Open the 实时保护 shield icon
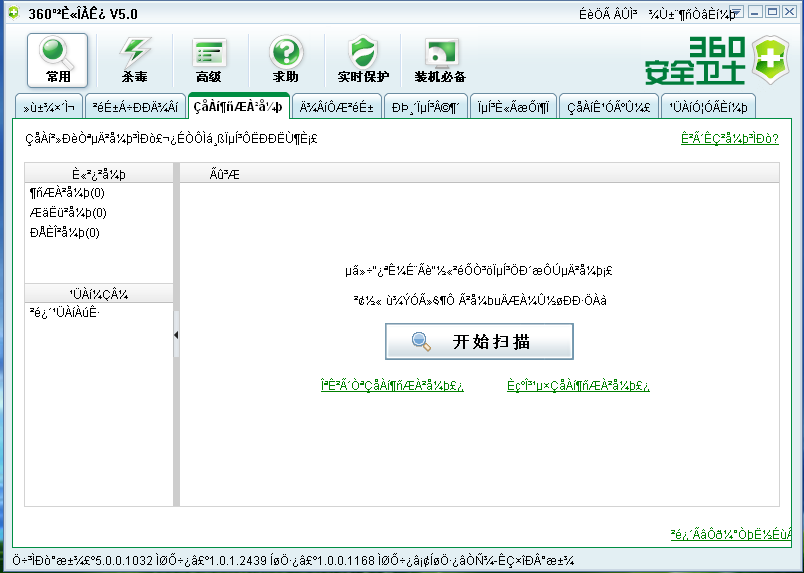 [x=363, y=61]
